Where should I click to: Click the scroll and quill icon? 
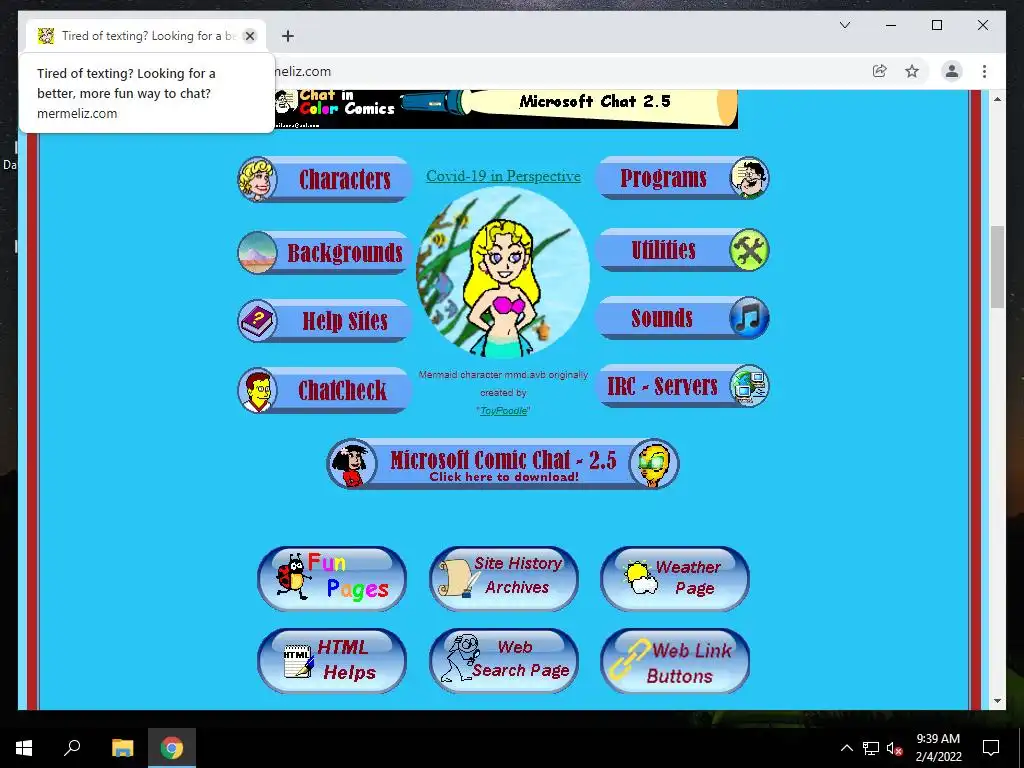point(457,579)
